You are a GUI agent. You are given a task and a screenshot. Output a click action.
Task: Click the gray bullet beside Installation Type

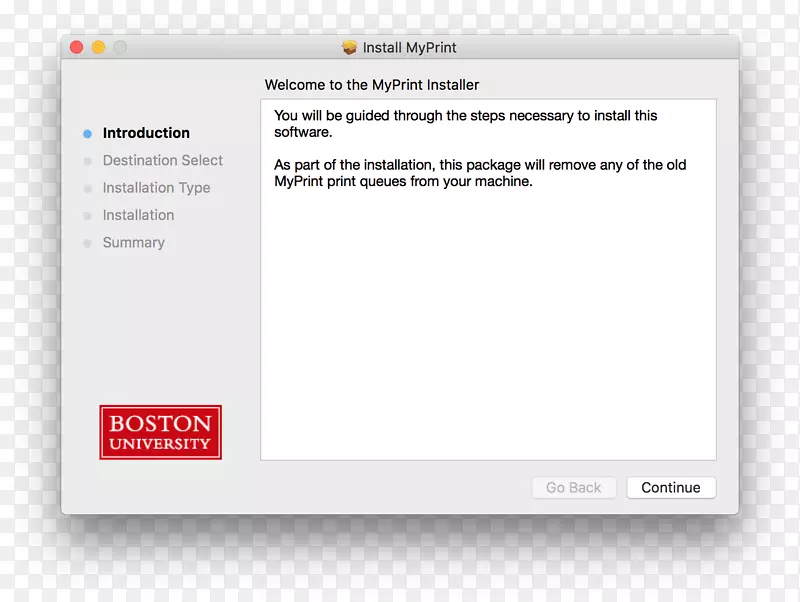[x=87, y=188]
